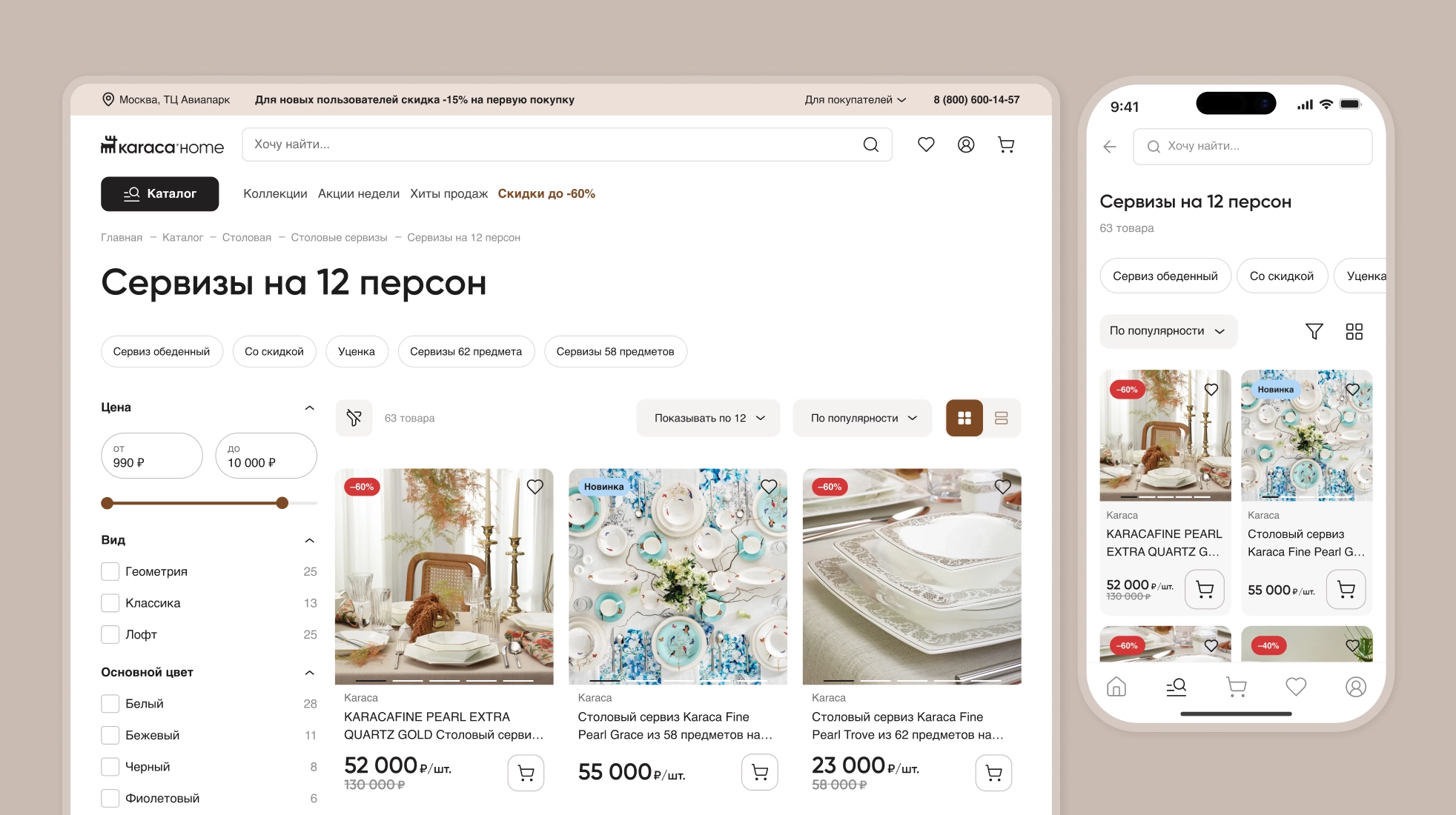The height and width of the screenshot is (815, 1456).
Task: Click the clear filters funnel icon
Action: point(354,418)
